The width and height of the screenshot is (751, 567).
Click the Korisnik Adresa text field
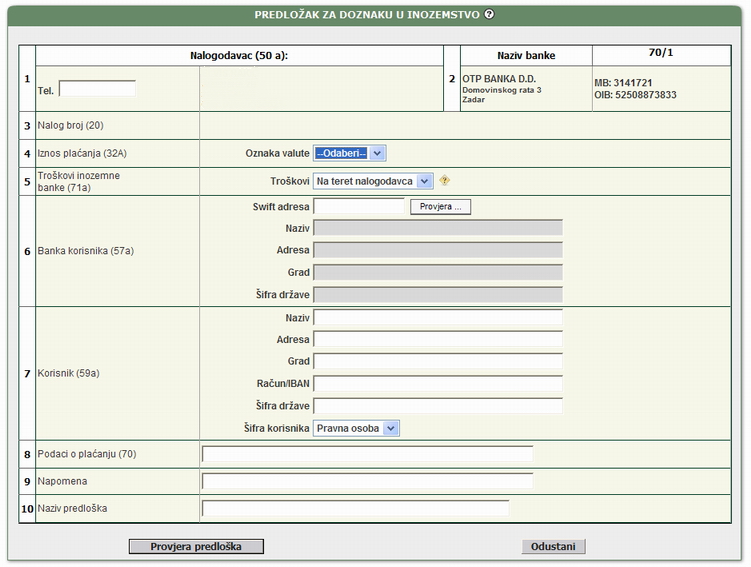437,340
